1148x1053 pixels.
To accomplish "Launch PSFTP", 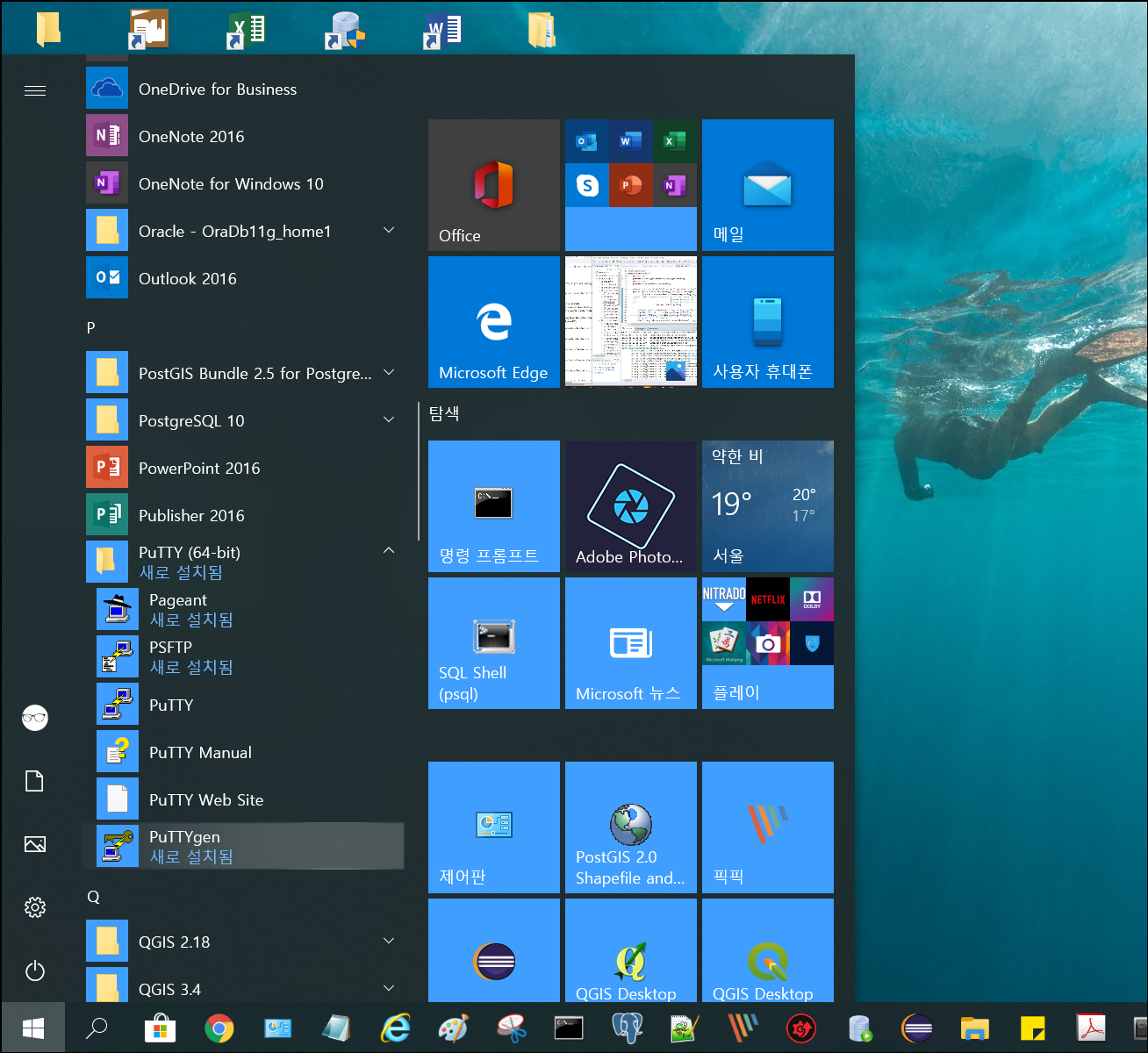I will pyautogui.click(x=244, y=657).
